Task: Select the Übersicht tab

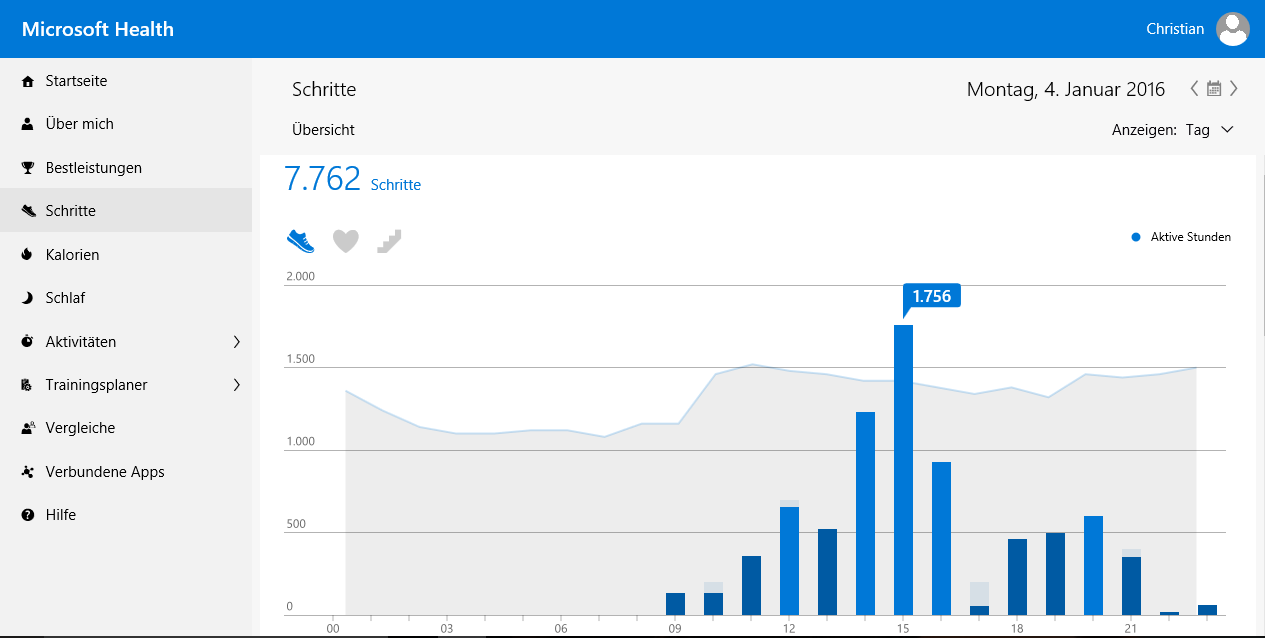Action: [323, 130]
